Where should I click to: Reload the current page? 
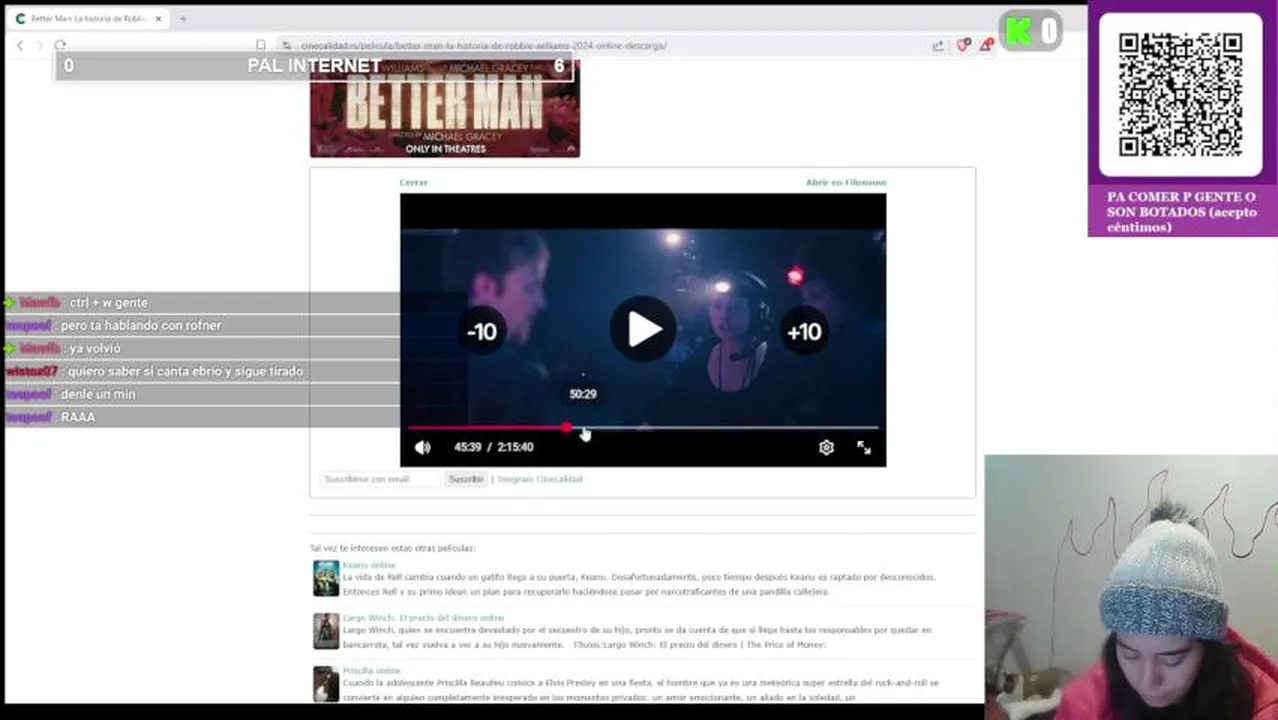click(x=60, y=45)
